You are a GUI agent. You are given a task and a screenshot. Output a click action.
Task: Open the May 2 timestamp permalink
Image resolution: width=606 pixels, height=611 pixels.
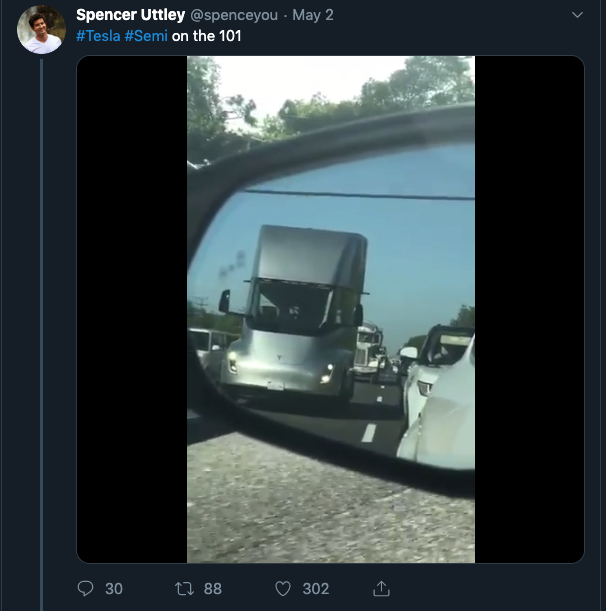pyautogui.click(x=313, y=15)
